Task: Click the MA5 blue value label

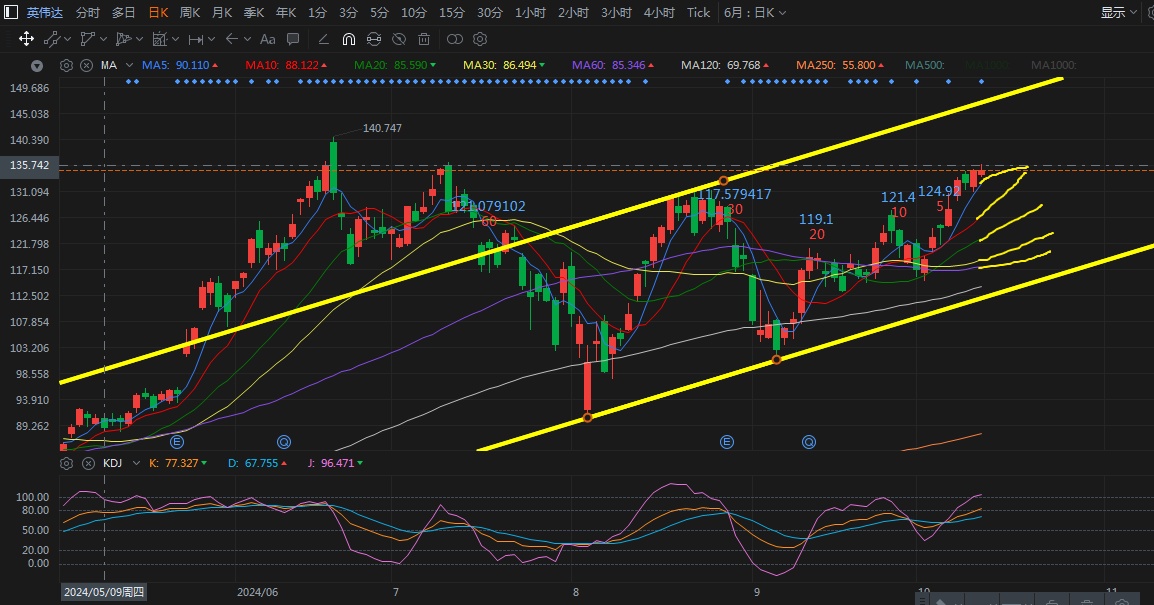Action: click(175, 65)
